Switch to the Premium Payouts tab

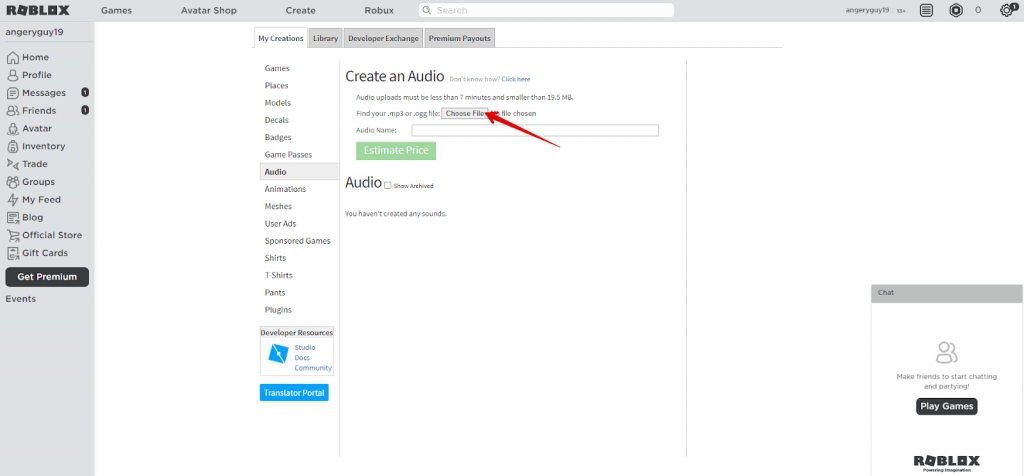click(x=460, y=38)
